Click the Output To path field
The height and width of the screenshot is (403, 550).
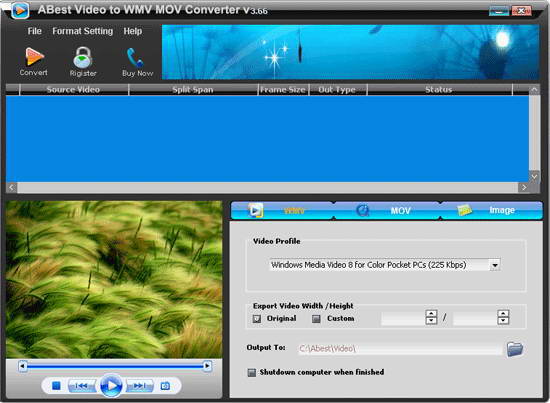tap(400, 349)
